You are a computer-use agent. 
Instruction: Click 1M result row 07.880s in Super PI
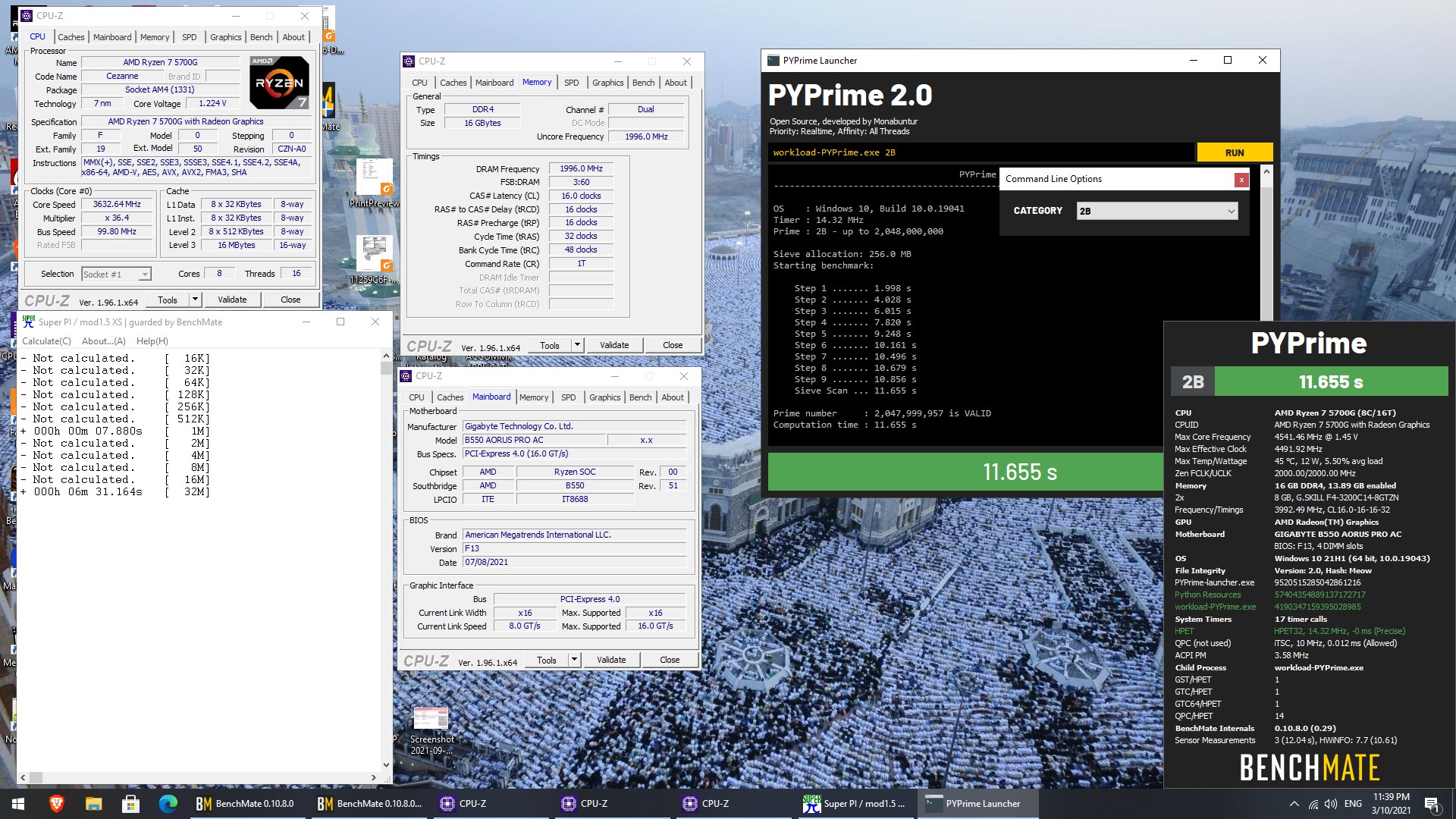tap(114, 431)
